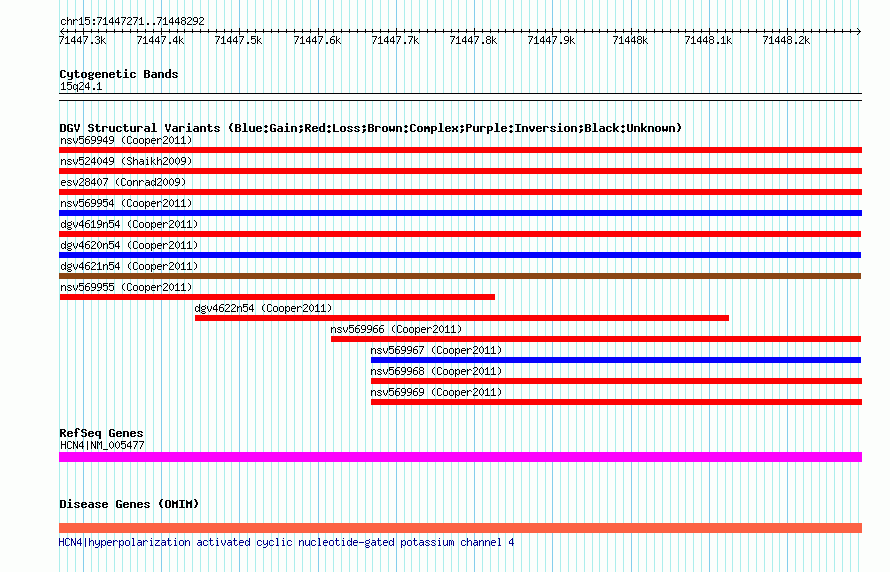Open the HCN4|NM_005477 gene label
This screenshot has height=572, width=890.
(x=102, y=445)
